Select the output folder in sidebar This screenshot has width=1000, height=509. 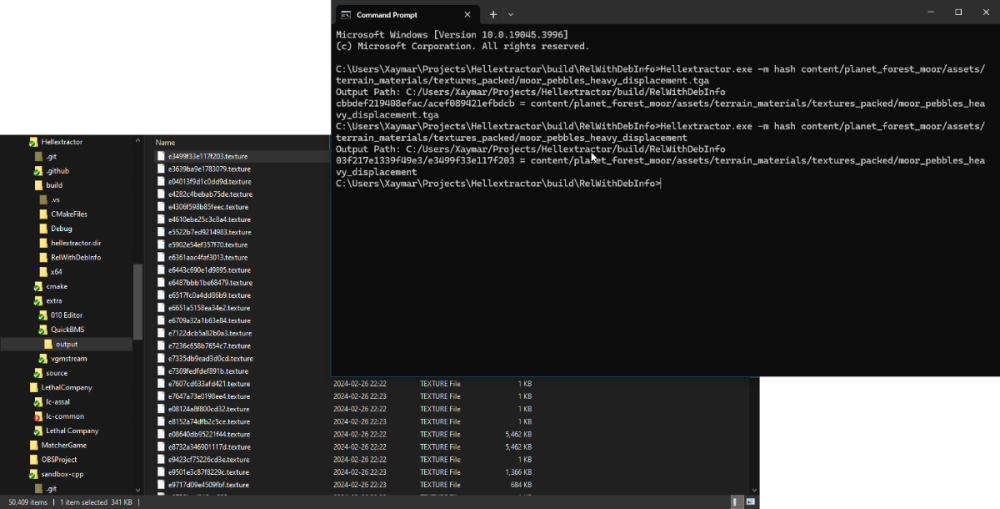(66, 344)
